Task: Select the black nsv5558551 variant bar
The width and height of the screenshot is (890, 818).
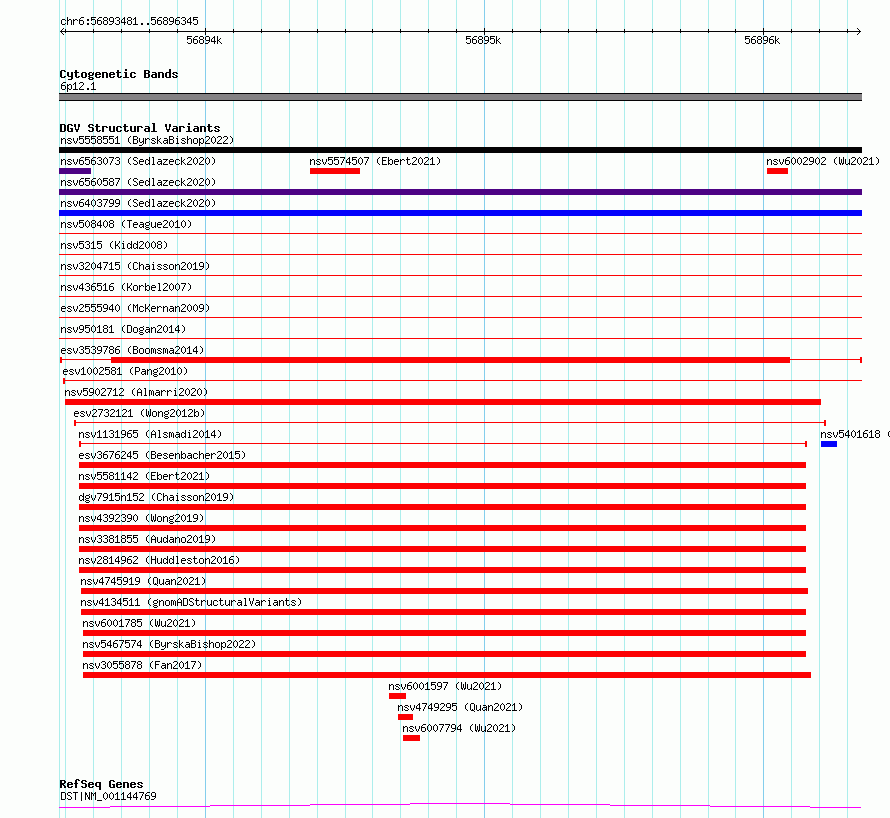Action: tap(460, 150)
